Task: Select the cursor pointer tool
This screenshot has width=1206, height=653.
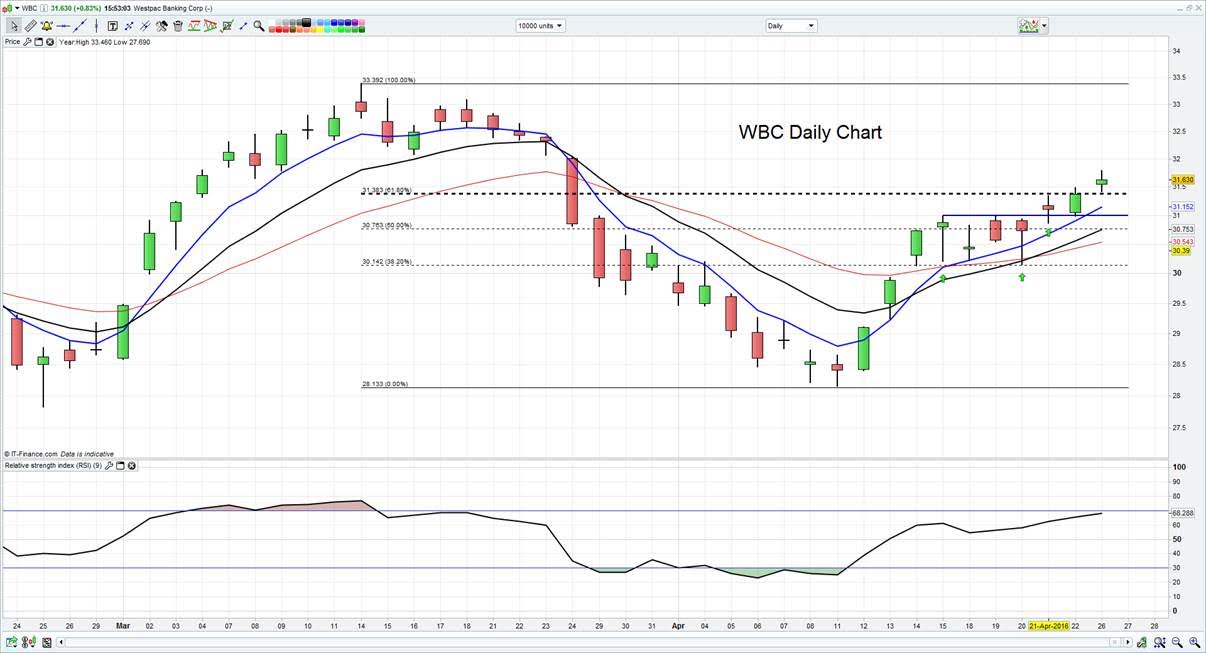Action: [x=14, y=26]
